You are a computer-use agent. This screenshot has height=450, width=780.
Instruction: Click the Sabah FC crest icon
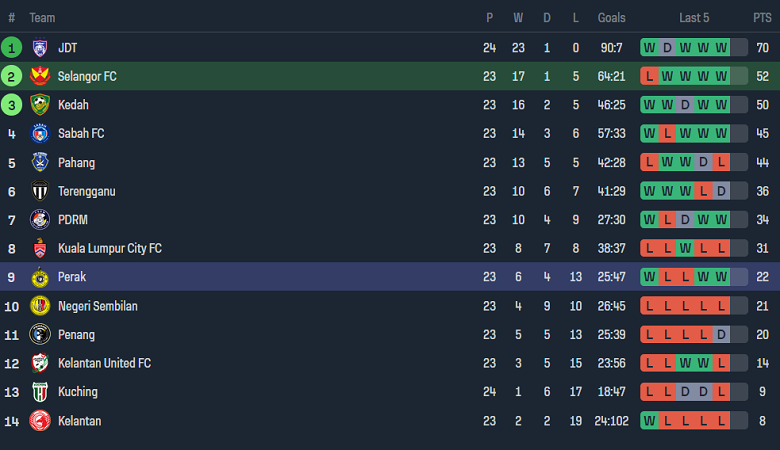40,133
